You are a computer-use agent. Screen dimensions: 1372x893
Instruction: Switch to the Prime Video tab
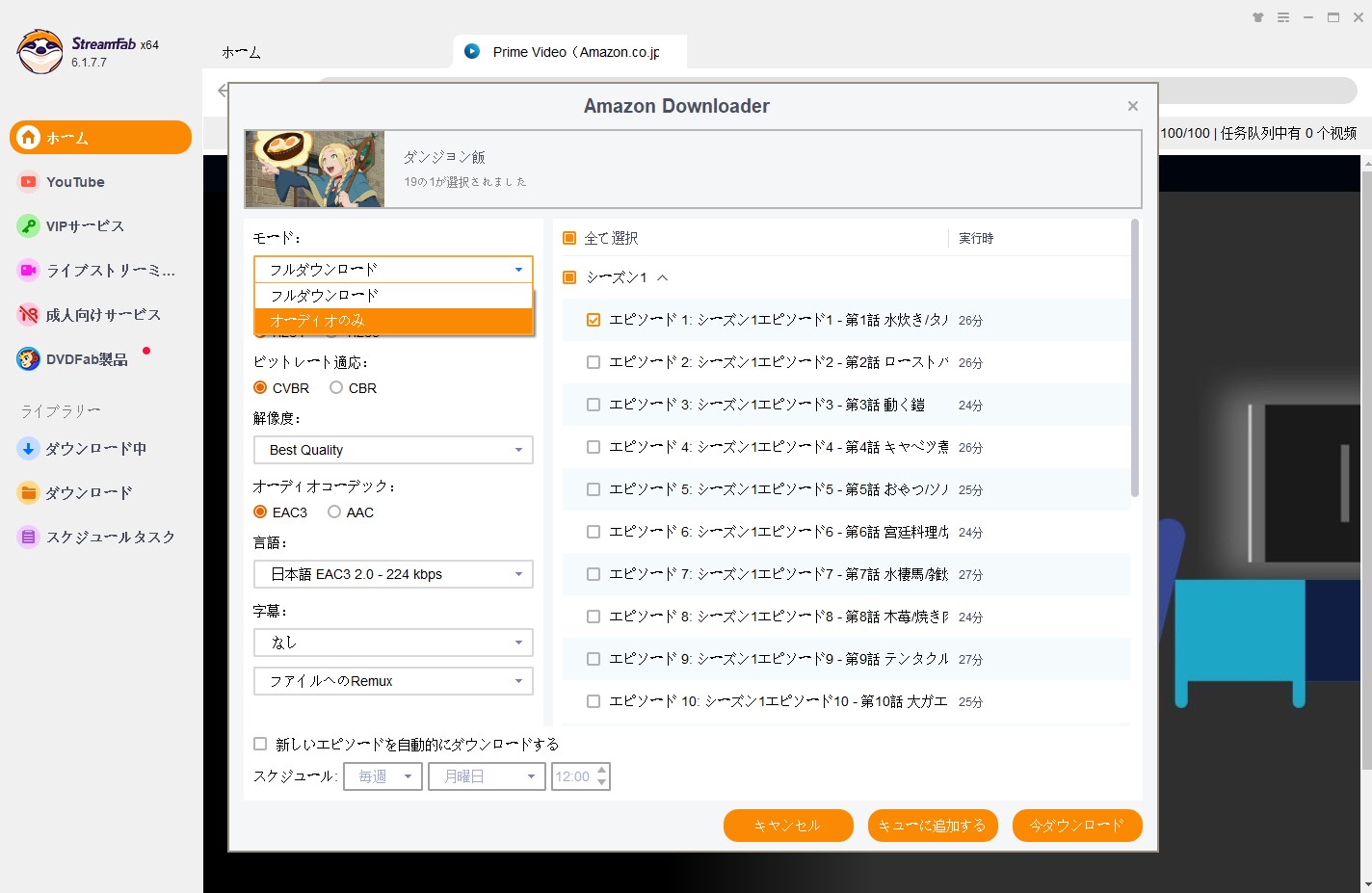tap(570, 52)
